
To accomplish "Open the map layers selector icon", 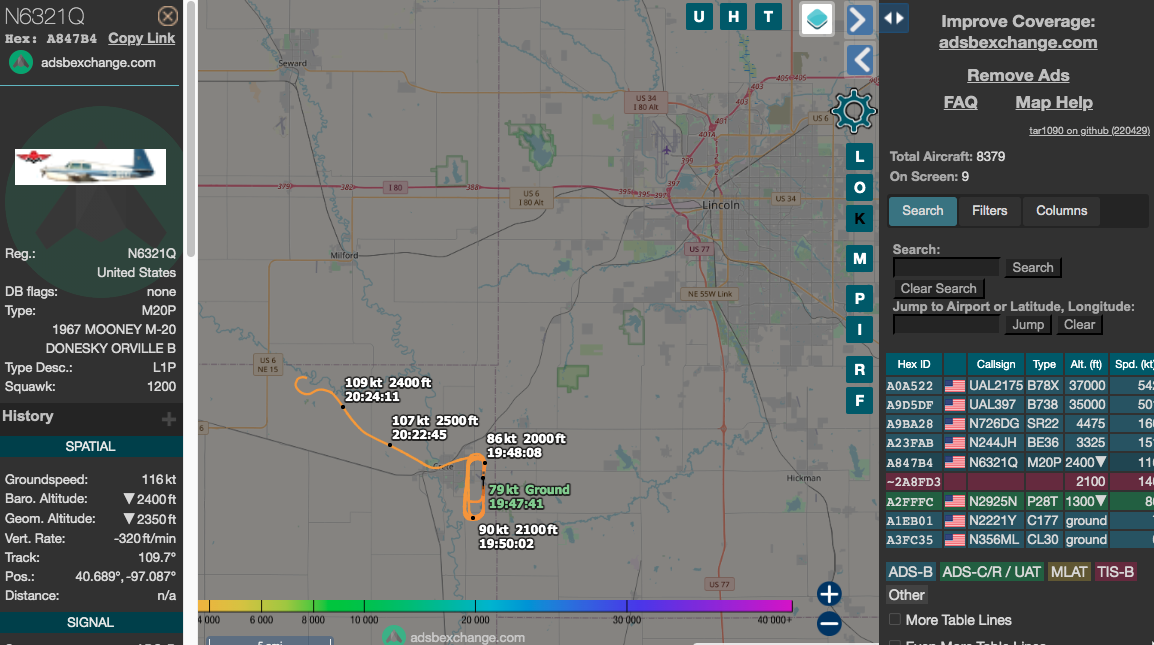I will [817, 19].
